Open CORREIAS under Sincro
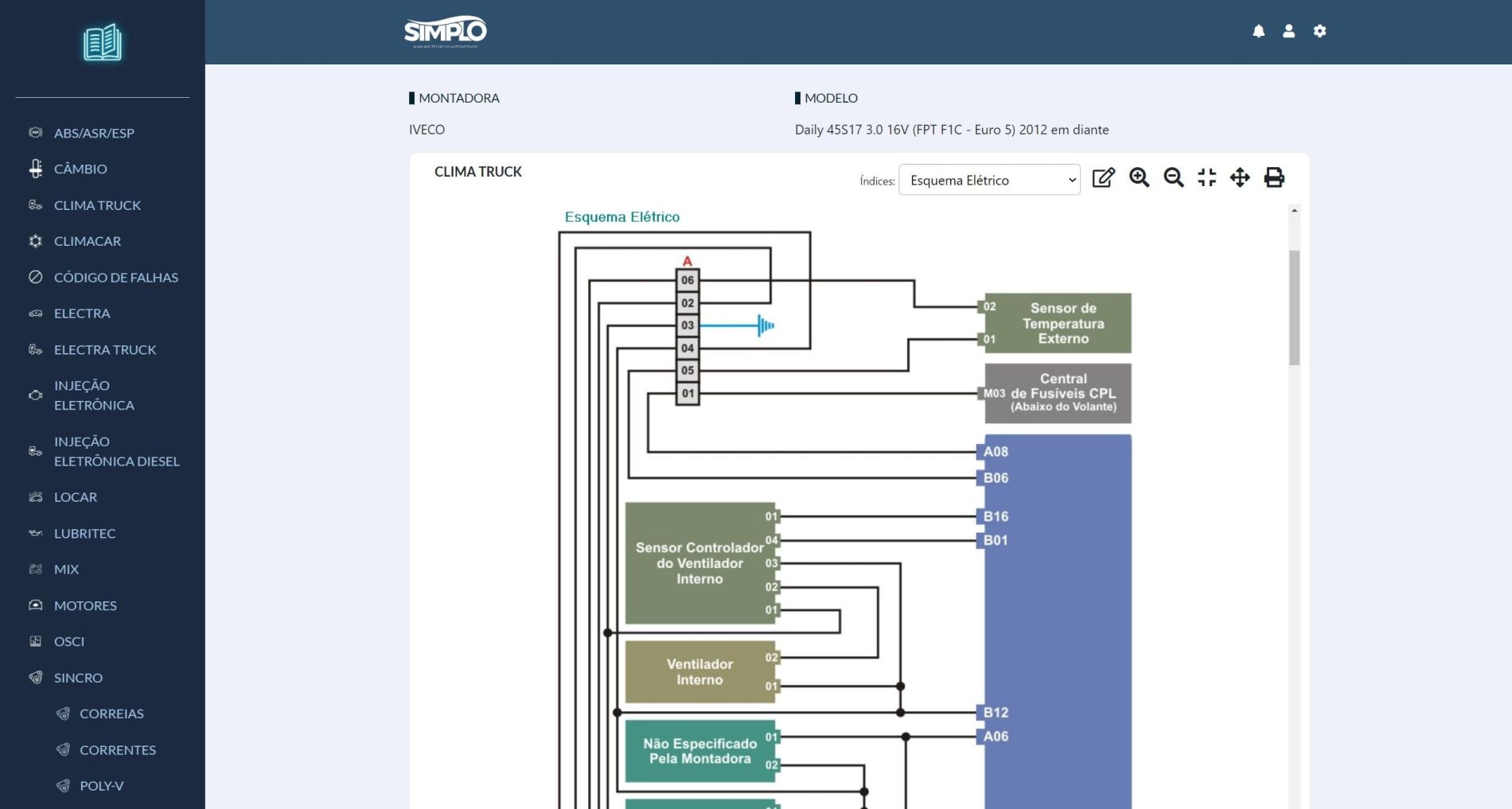This screenshot has height=809, width=1512. [111, 714]
